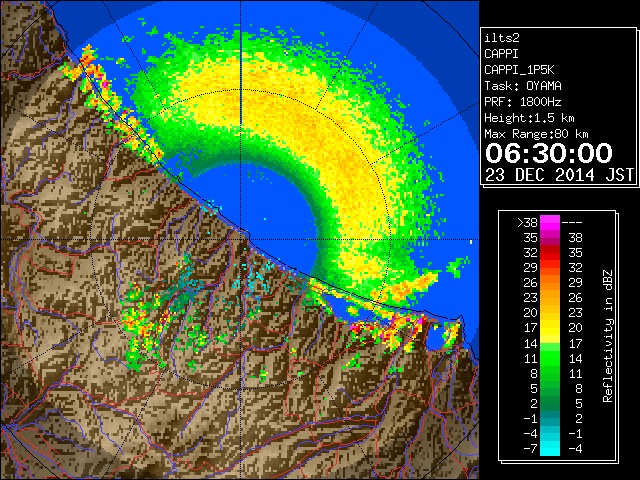640x480 pixels.
Task: Pick the cyan -7 to -4 dBZ swatch
Action: coord(550,448)
